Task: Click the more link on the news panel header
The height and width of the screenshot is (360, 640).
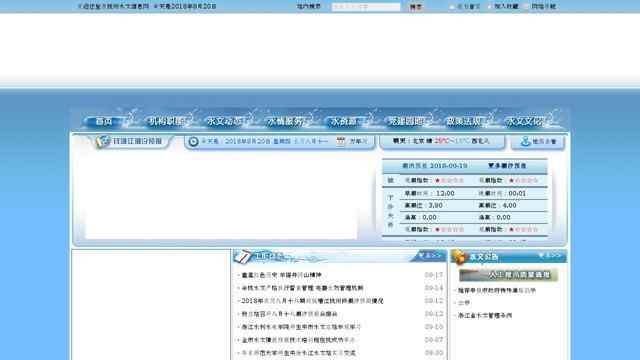Action: tap(430, 256)
